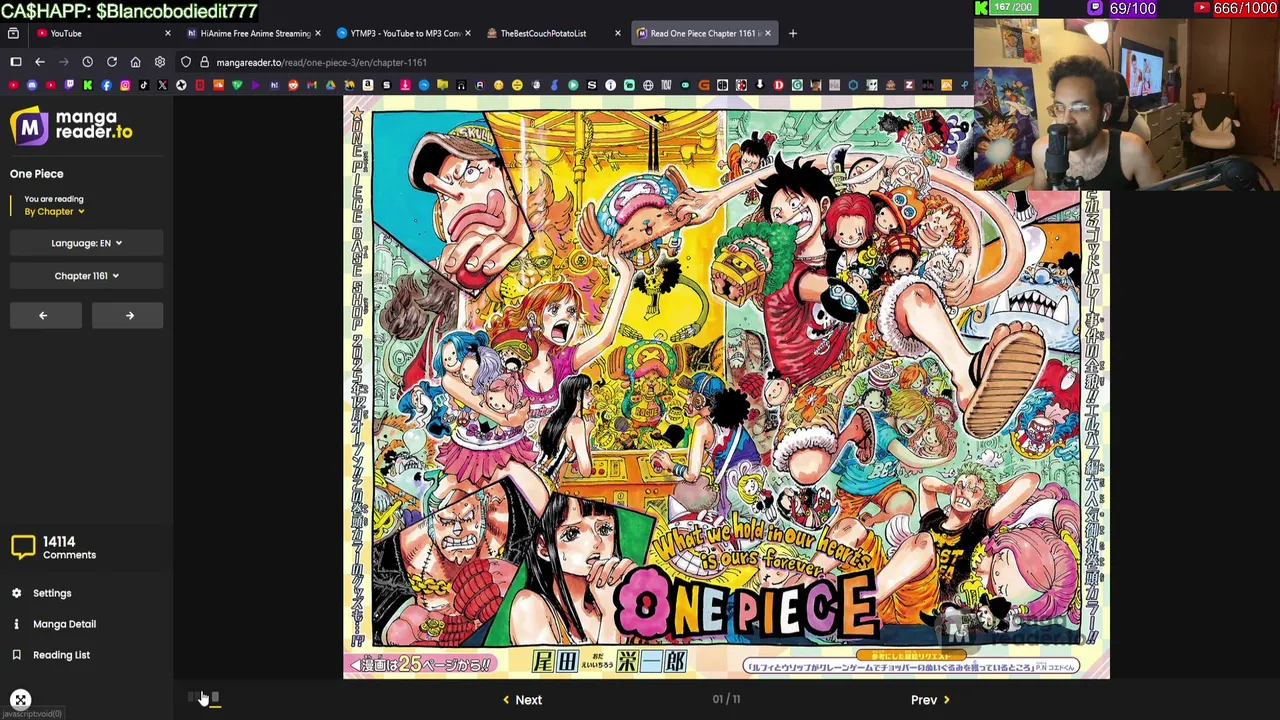Open the Google Drive bookmark icon
This screenshot has height=720, width=1280.
[x=330, y=85]
